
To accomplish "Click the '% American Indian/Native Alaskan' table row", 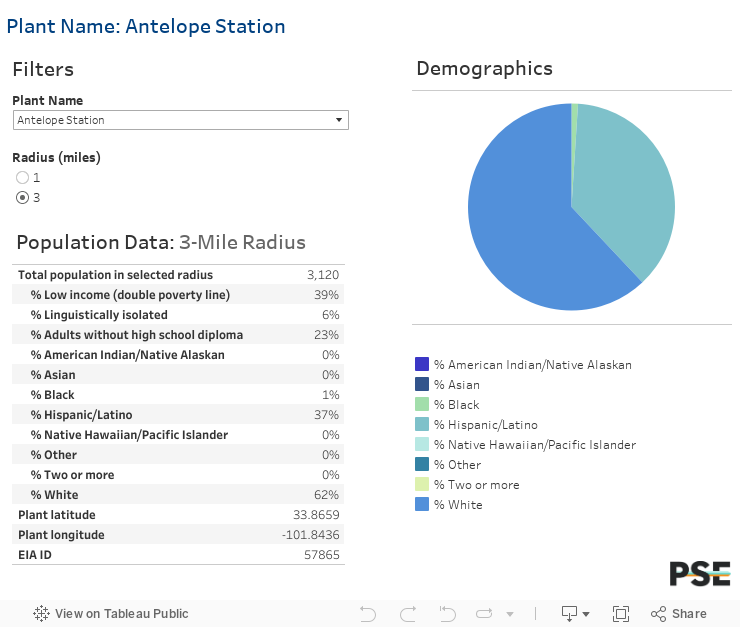I will point(178,355).
